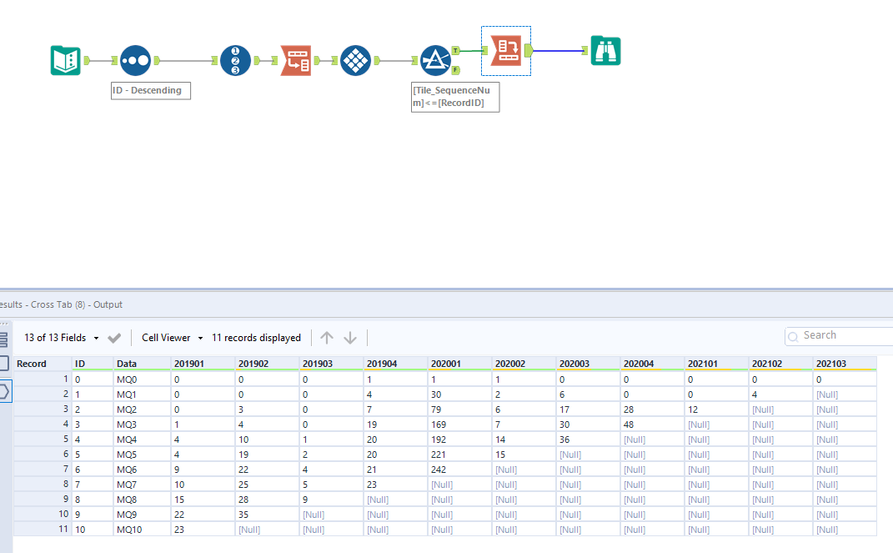
Task: Click the 202102 column header
Action: tap(781, 363)
